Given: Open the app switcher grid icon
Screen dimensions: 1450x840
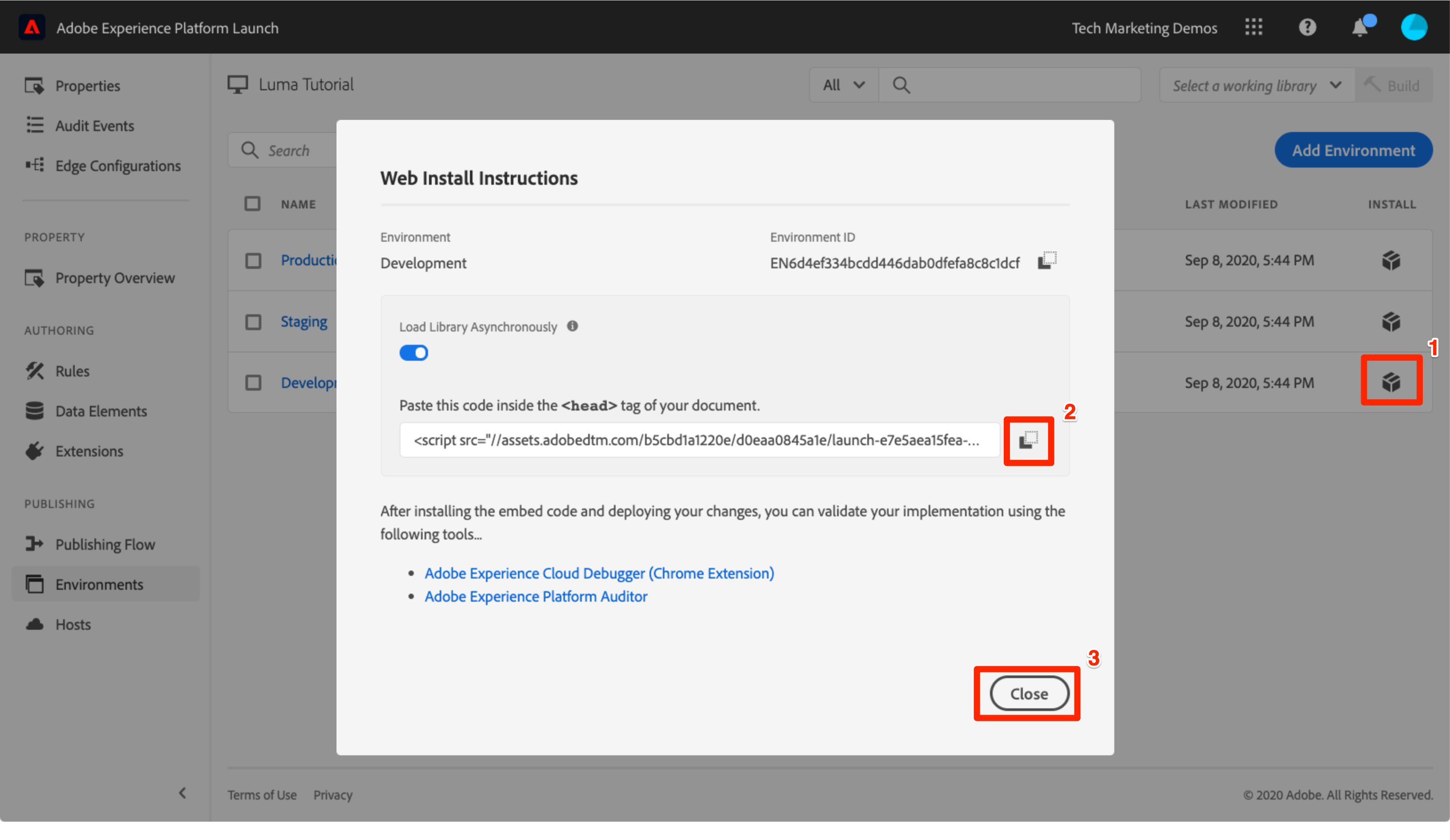Looking at the screenshot, I should click(1253, 28).
